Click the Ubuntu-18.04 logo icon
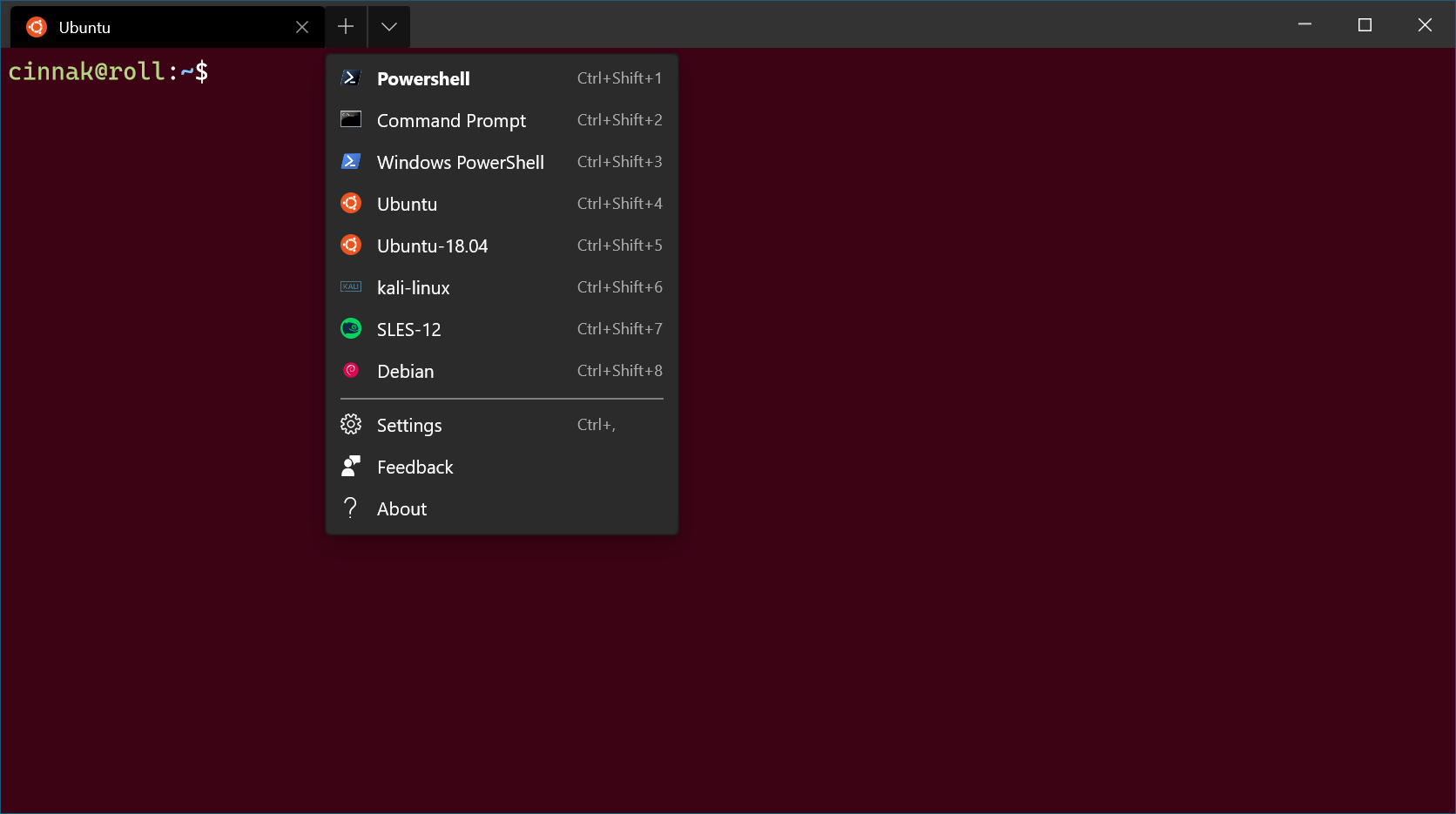This screenshot has width=1456, height=814. (351, 245)
